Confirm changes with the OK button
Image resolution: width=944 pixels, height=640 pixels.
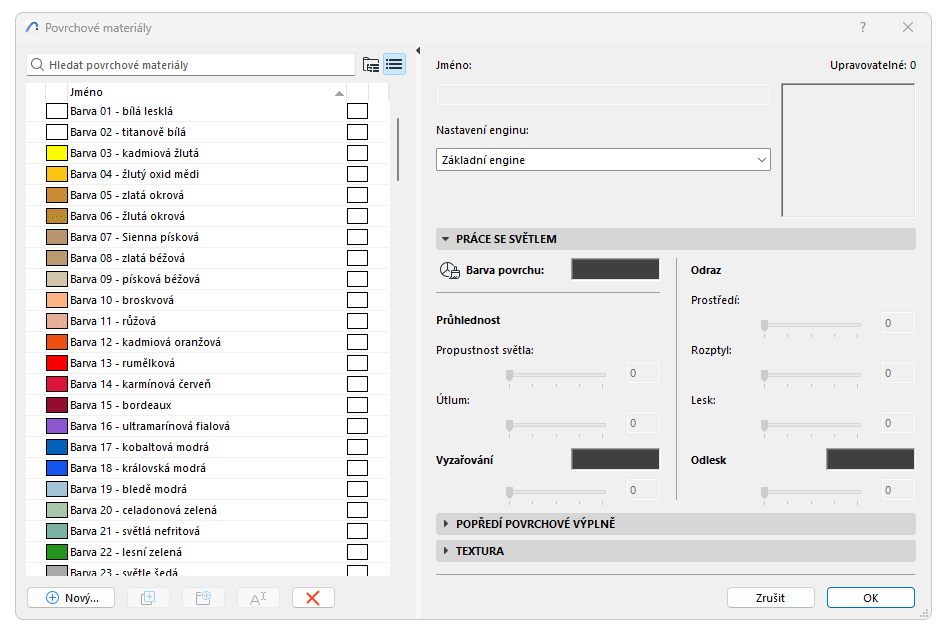[x=872, y=597]
